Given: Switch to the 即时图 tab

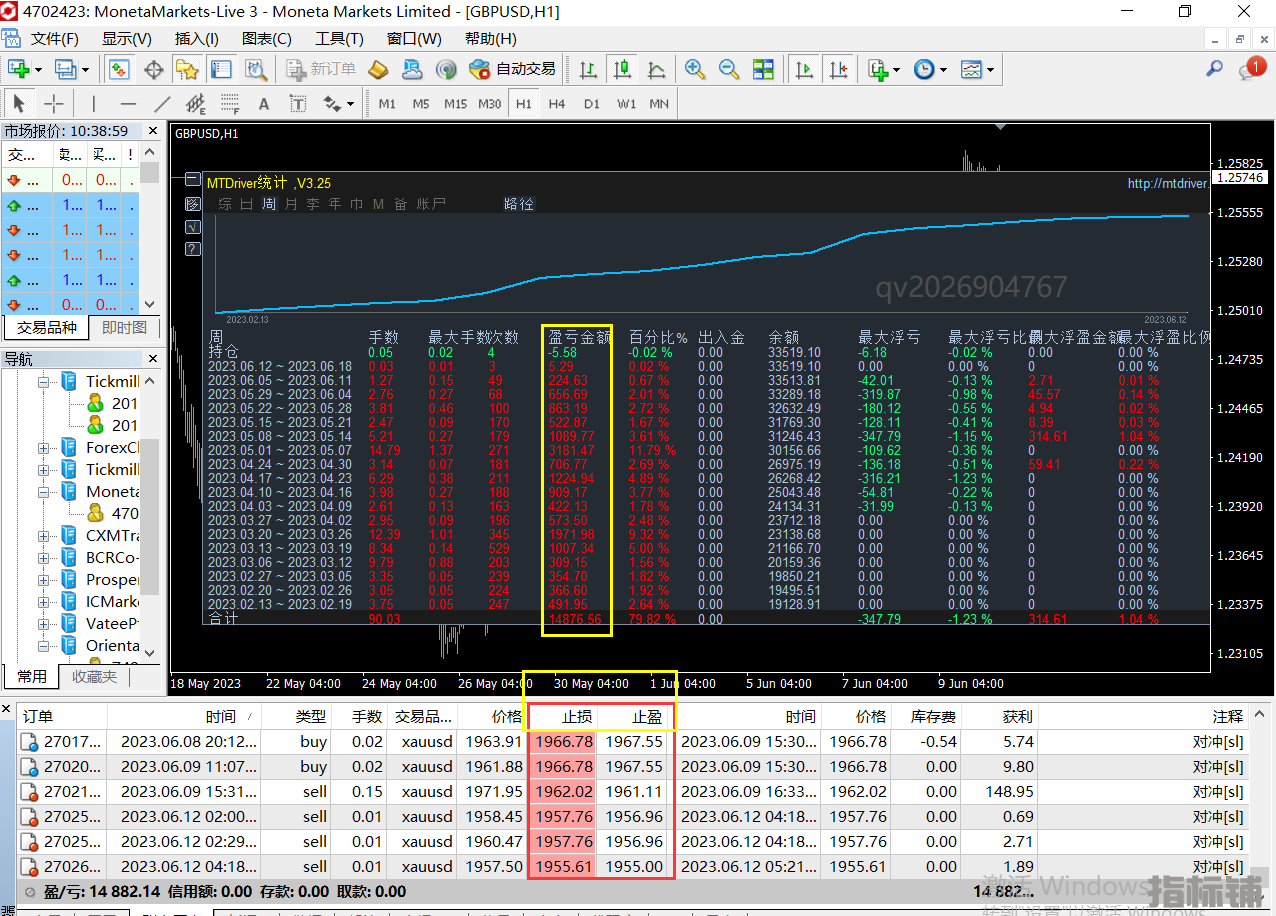Looking at the screenshot, I should point(124,327).
